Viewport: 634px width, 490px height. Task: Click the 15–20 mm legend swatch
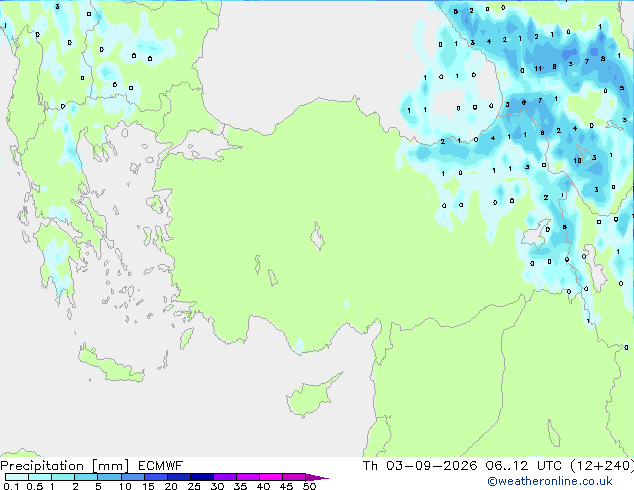click(156, 477)
